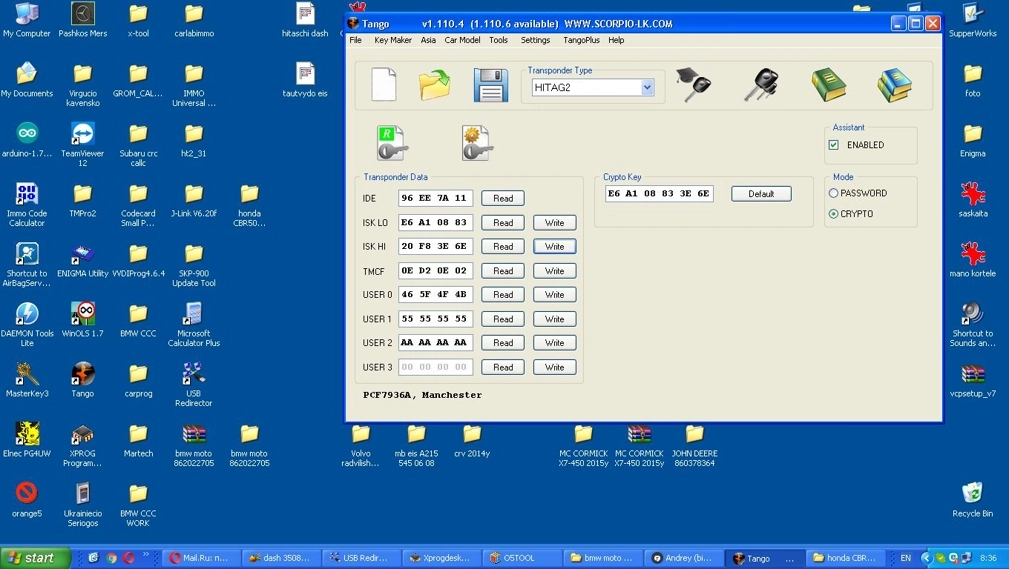Open the single green book icon

[x=828, y=84]
